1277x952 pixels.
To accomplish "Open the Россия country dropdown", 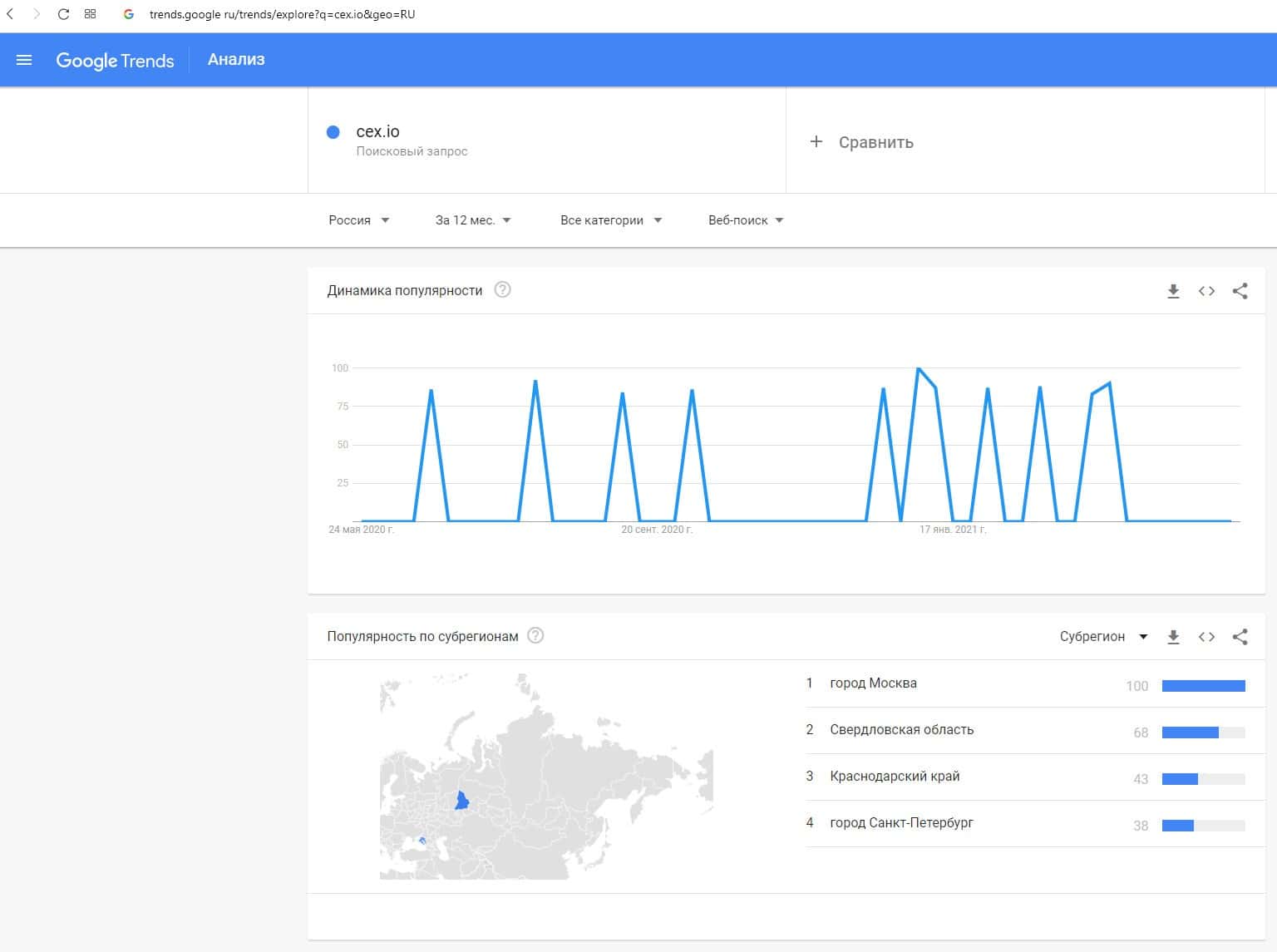I will pyautogui.click(x=358, y=220).
